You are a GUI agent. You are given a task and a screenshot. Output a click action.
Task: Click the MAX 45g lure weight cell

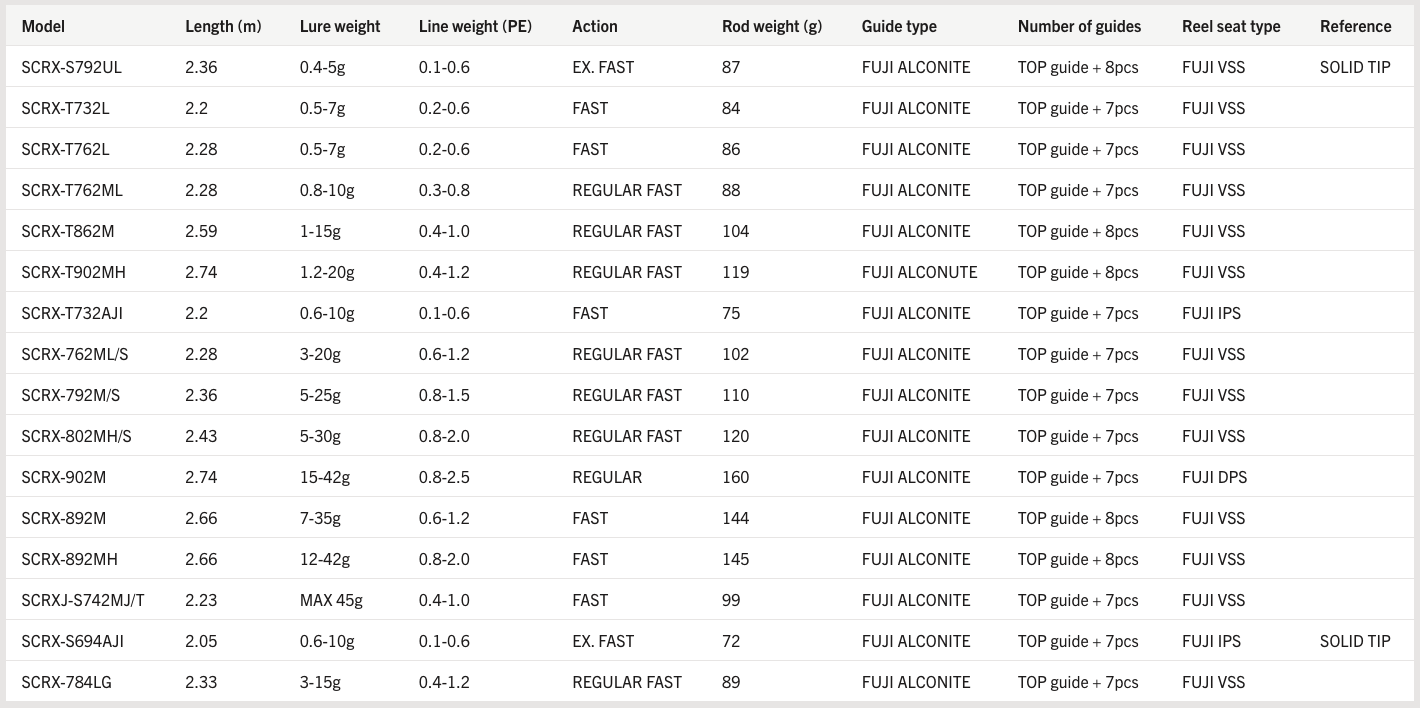[x=331, y=600]
